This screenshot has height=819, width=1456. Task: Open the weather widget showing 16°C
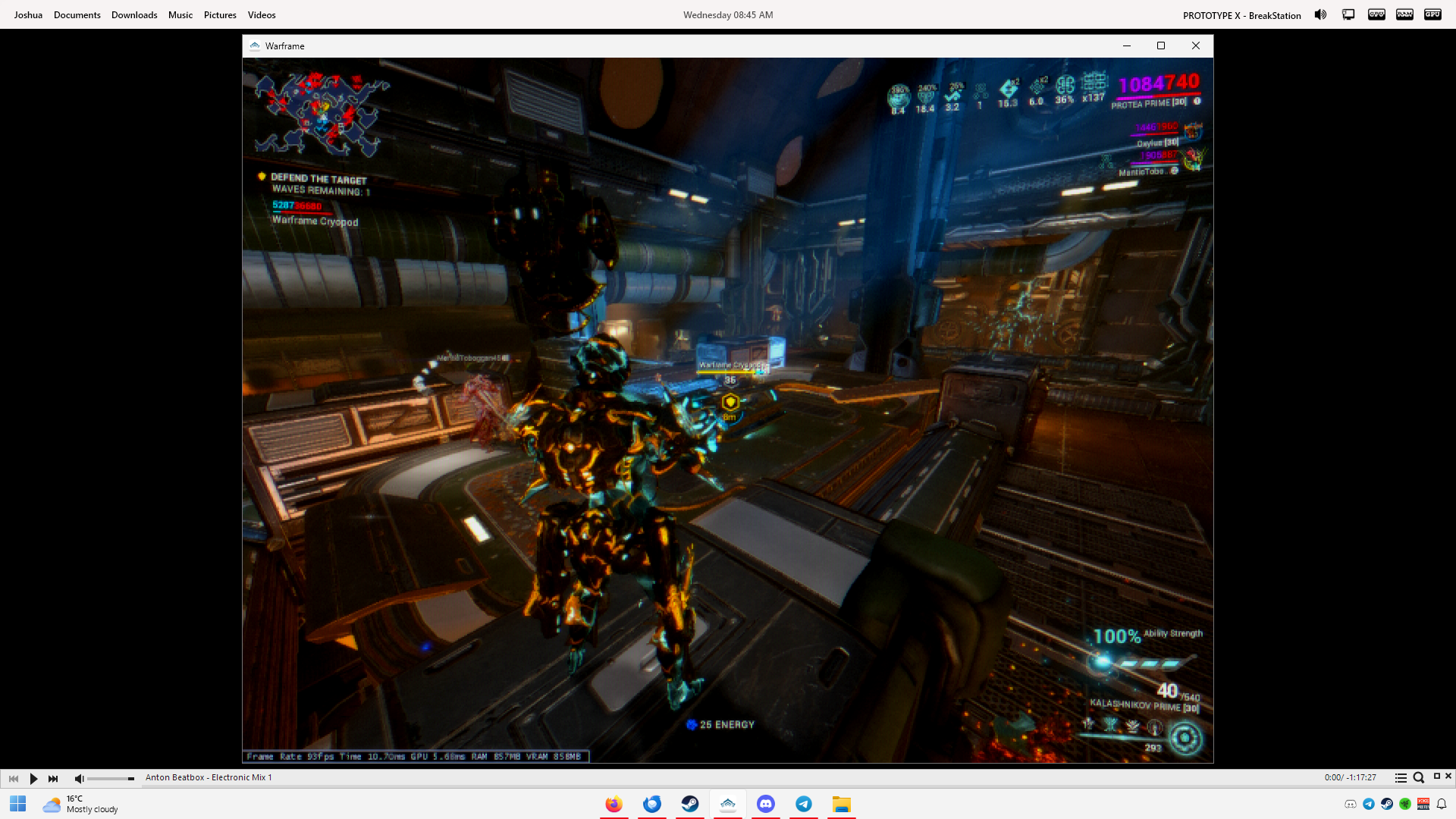point(80,804)
